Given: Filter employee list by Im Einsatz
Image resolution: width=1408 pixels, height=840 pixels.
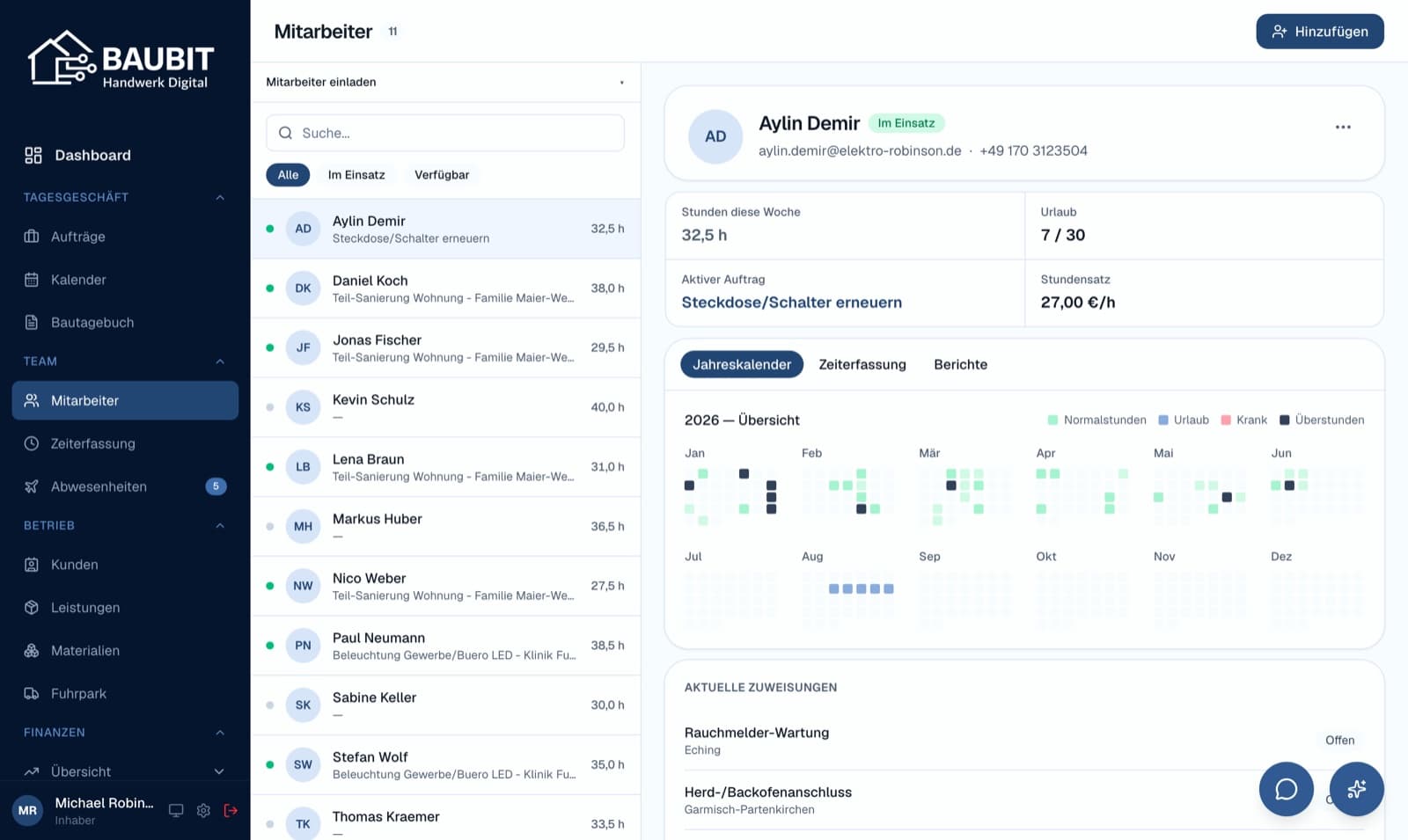Looking at the screenshot, I should (x=356, y=175).
